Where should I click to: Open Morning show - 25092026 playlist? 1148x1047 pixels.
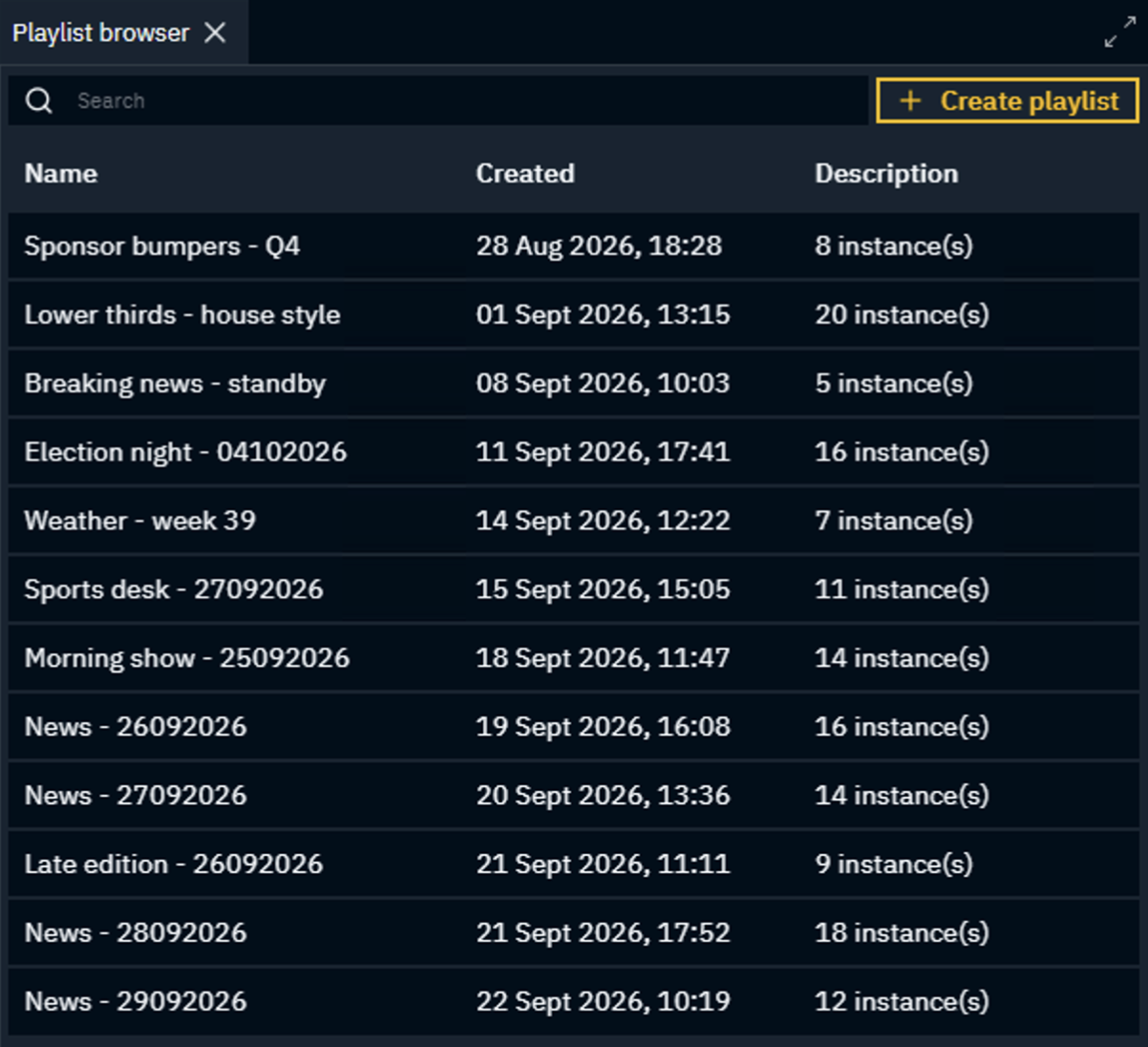point(573,658)
